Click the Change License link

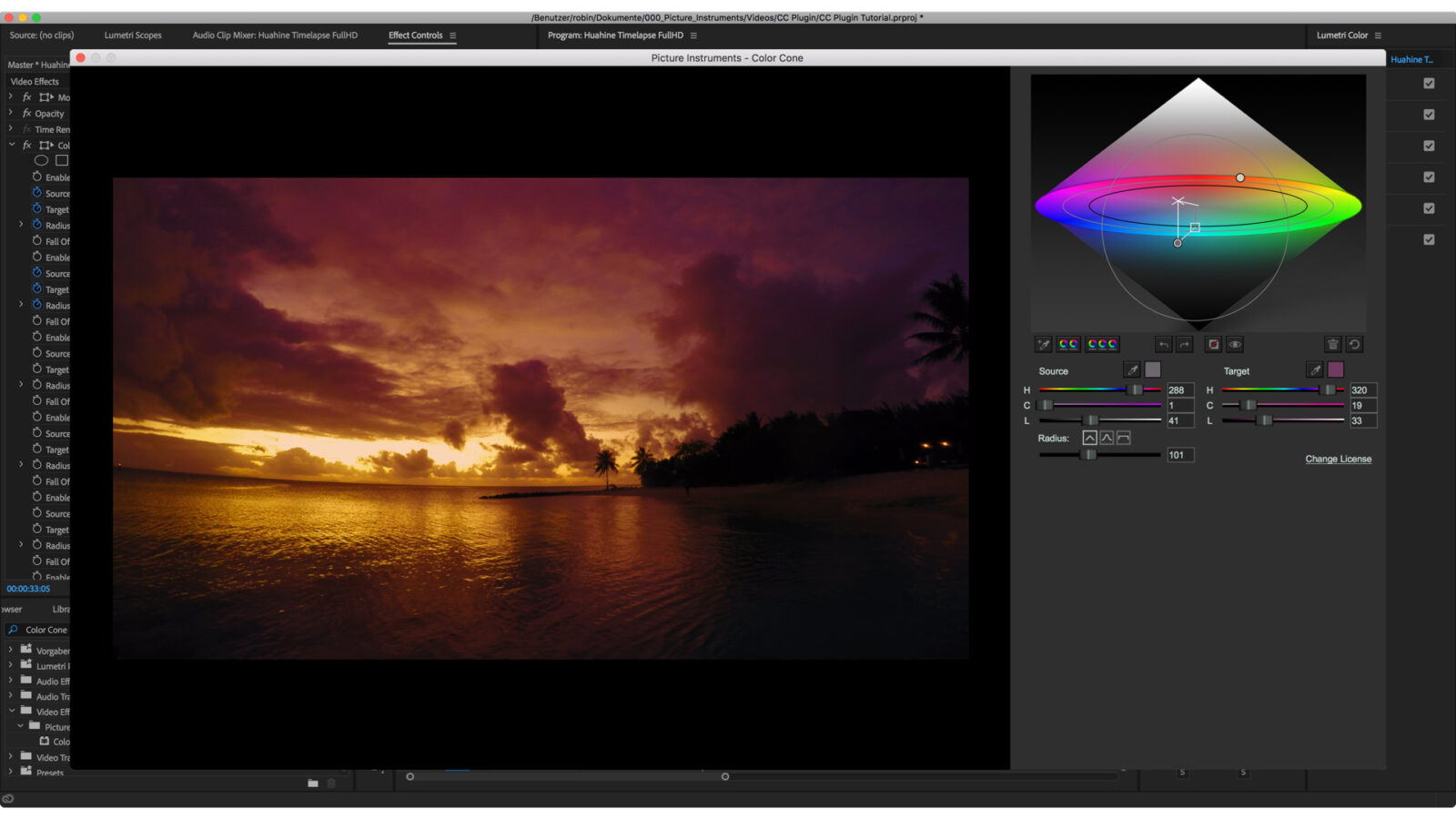point(1338,459)
